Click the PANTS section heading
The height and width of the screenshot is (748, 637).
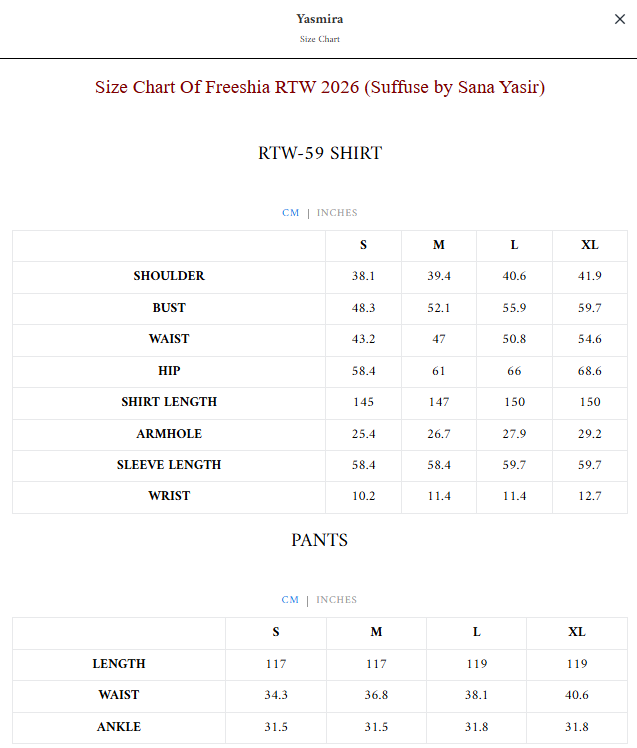click(x=320, y=540)
